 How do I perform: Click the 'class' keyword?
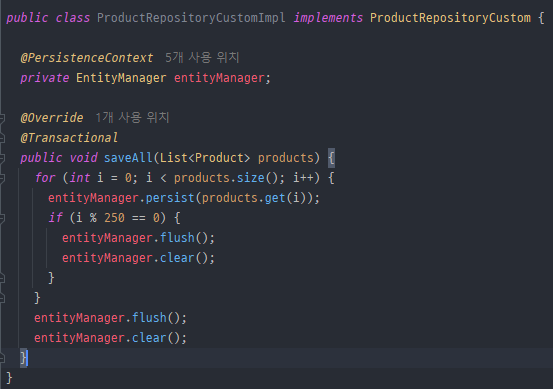click(73, 18)
